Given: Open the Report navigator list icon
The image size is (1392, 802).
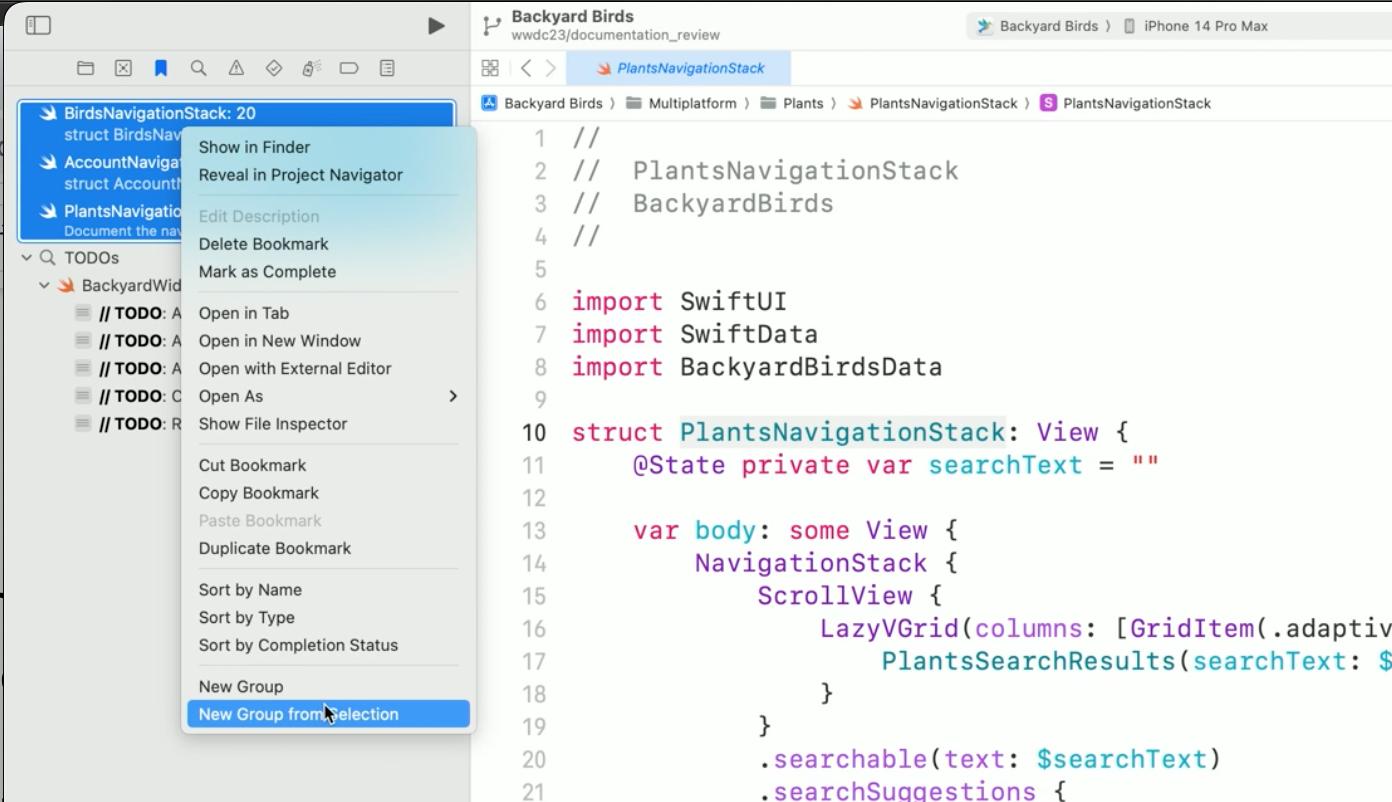Looking at the screenshot, I should pos(384,68).
